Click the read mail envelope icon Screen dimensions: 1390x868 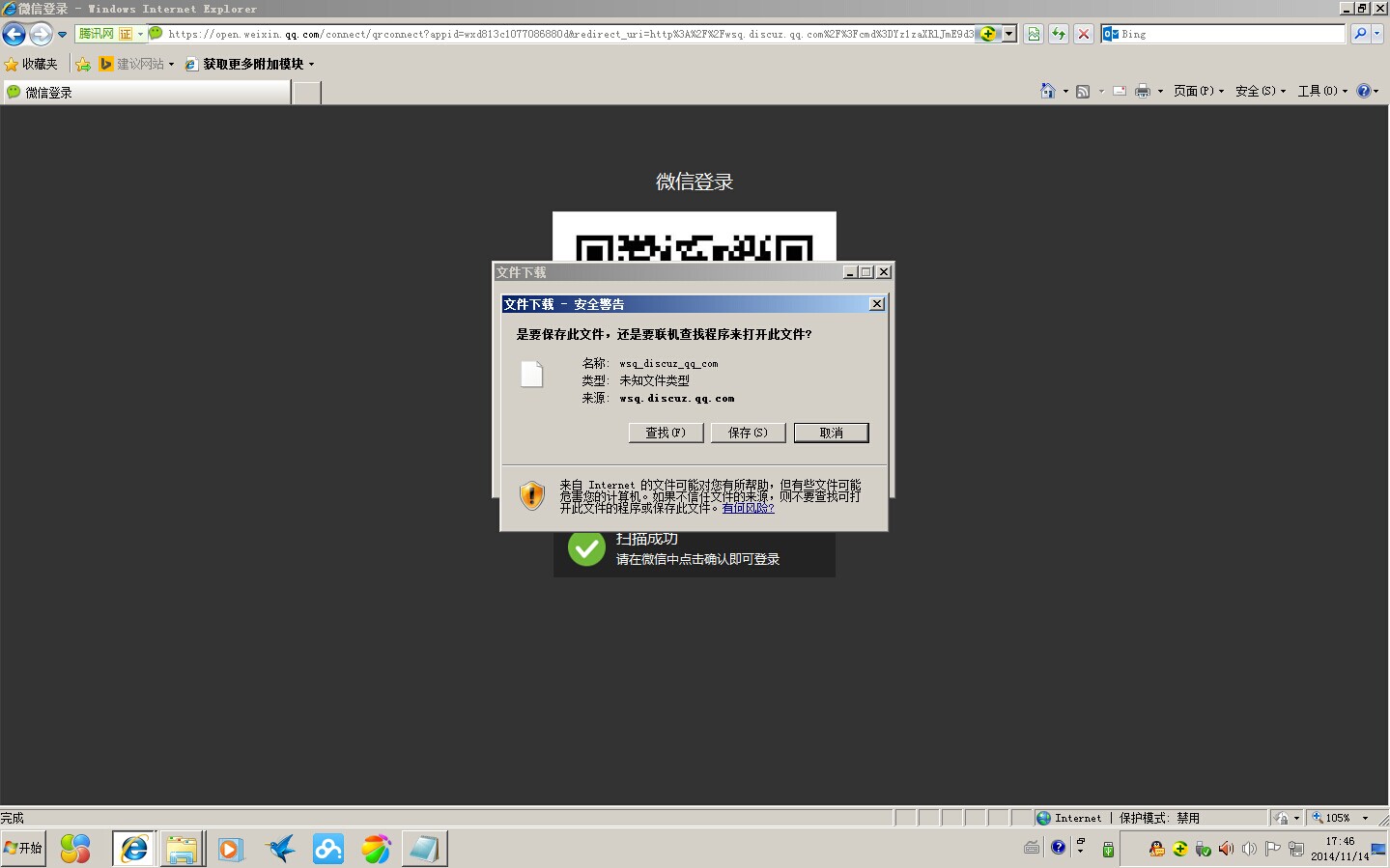coord(1120,91)
